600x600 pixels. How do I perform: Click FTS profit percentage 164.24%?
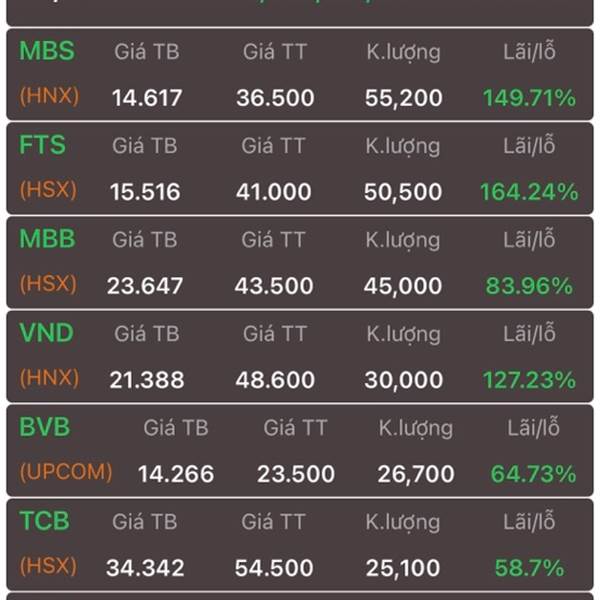[529, 192]
